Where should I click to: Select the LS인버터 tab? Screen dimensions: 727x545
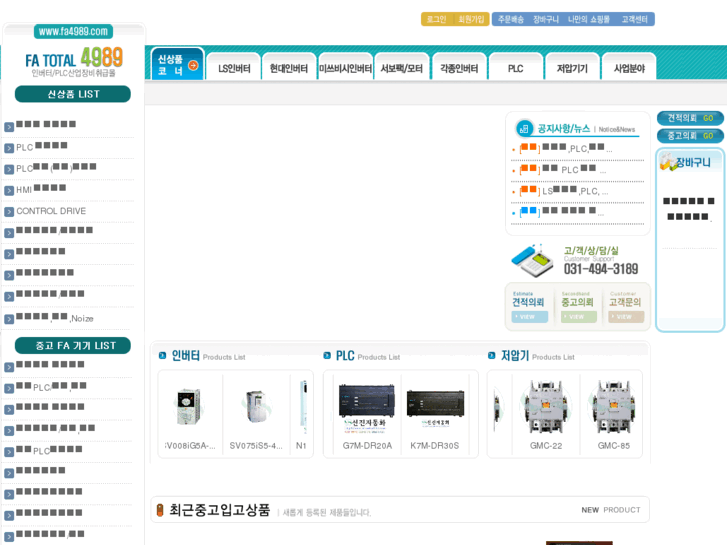(x=234, y=68)
